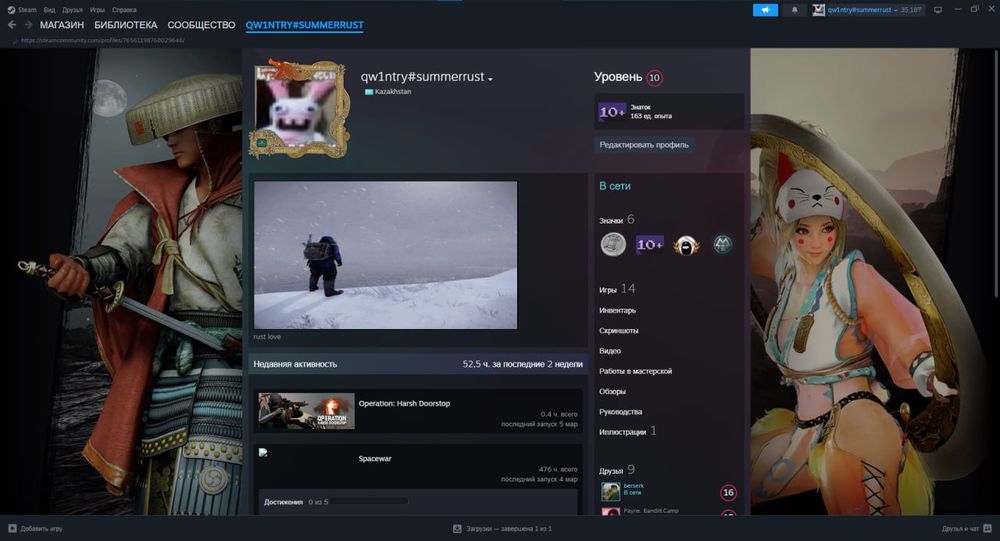Open Работы в мастерской link
1000x541 pixels.
pos(635,371)
